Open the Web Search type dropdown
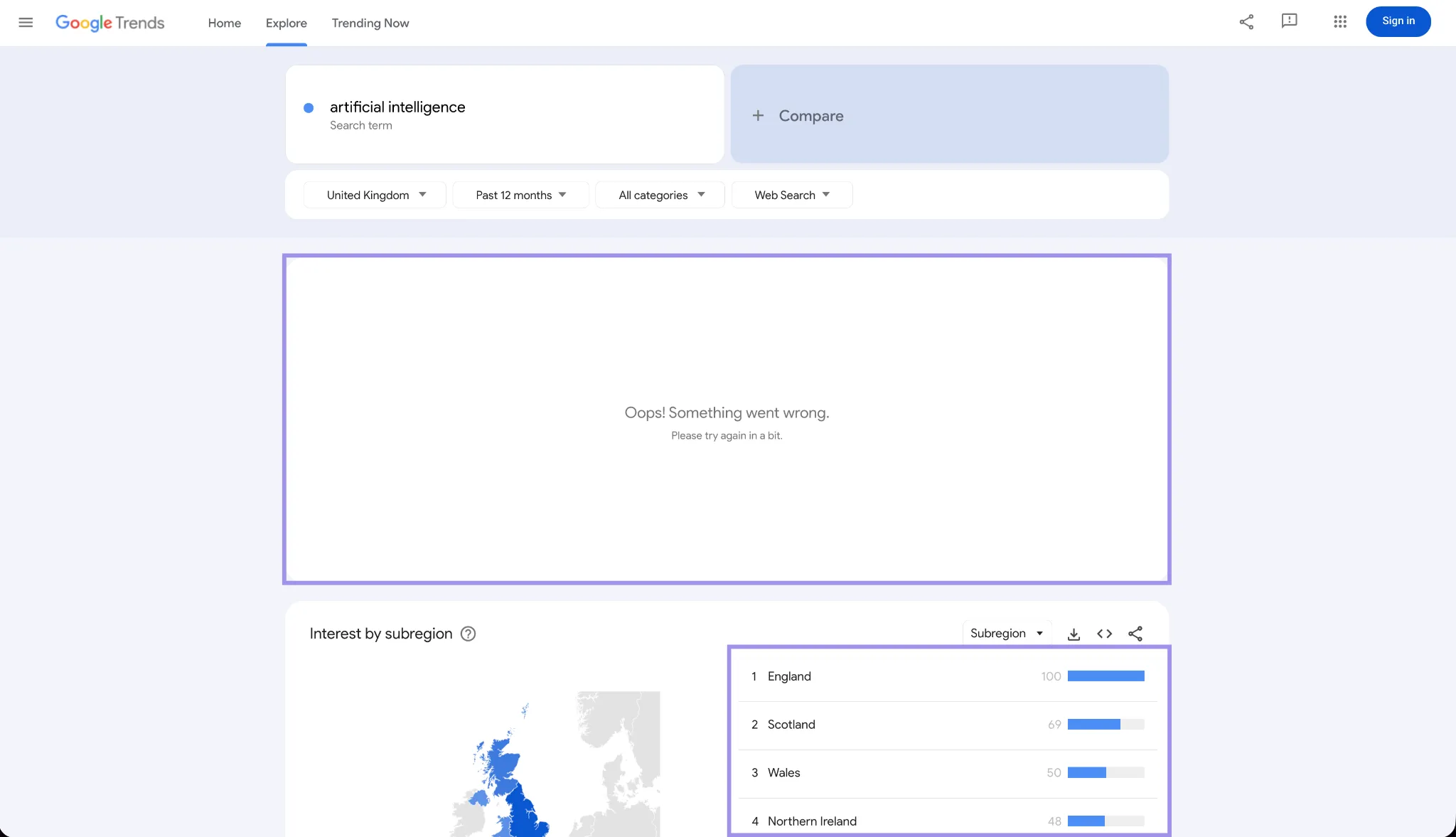The width and height of the screenshot is (1456, 837). click(x=792, y=195)
